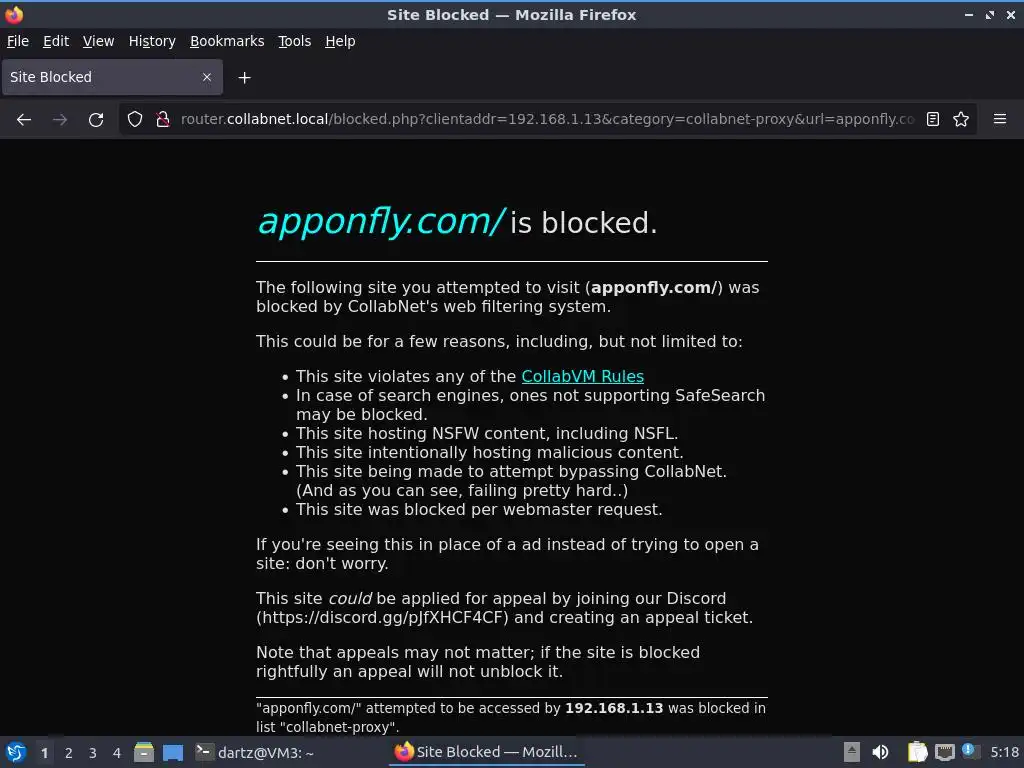Click the 5:18 clock in the taskbar
The height and width of the screenshot is (768, 1024).
(x=1004, y=752)
